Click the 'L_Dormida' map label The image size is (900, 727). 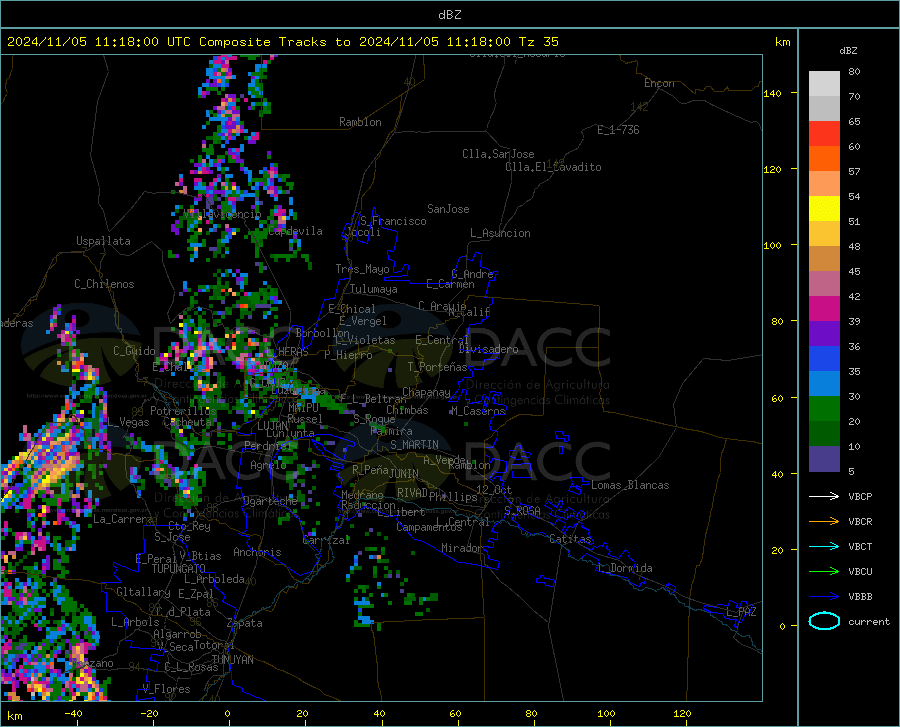coord(624,568)
